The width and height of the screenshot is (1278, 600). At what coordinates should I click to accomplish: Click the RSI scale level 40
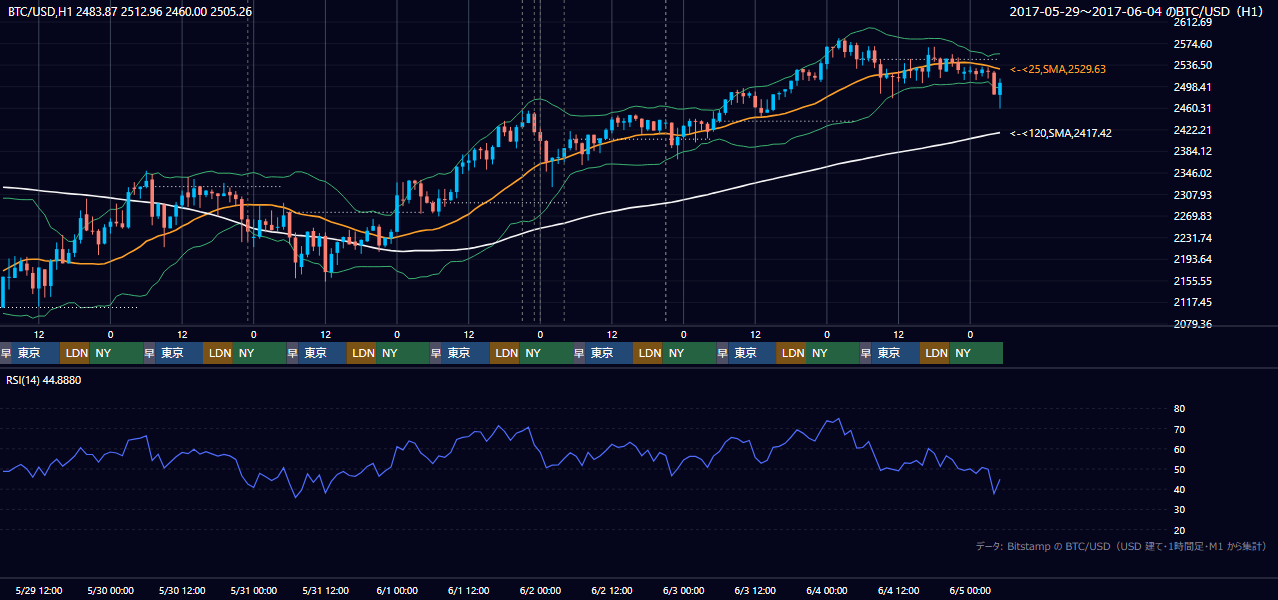1179,489
